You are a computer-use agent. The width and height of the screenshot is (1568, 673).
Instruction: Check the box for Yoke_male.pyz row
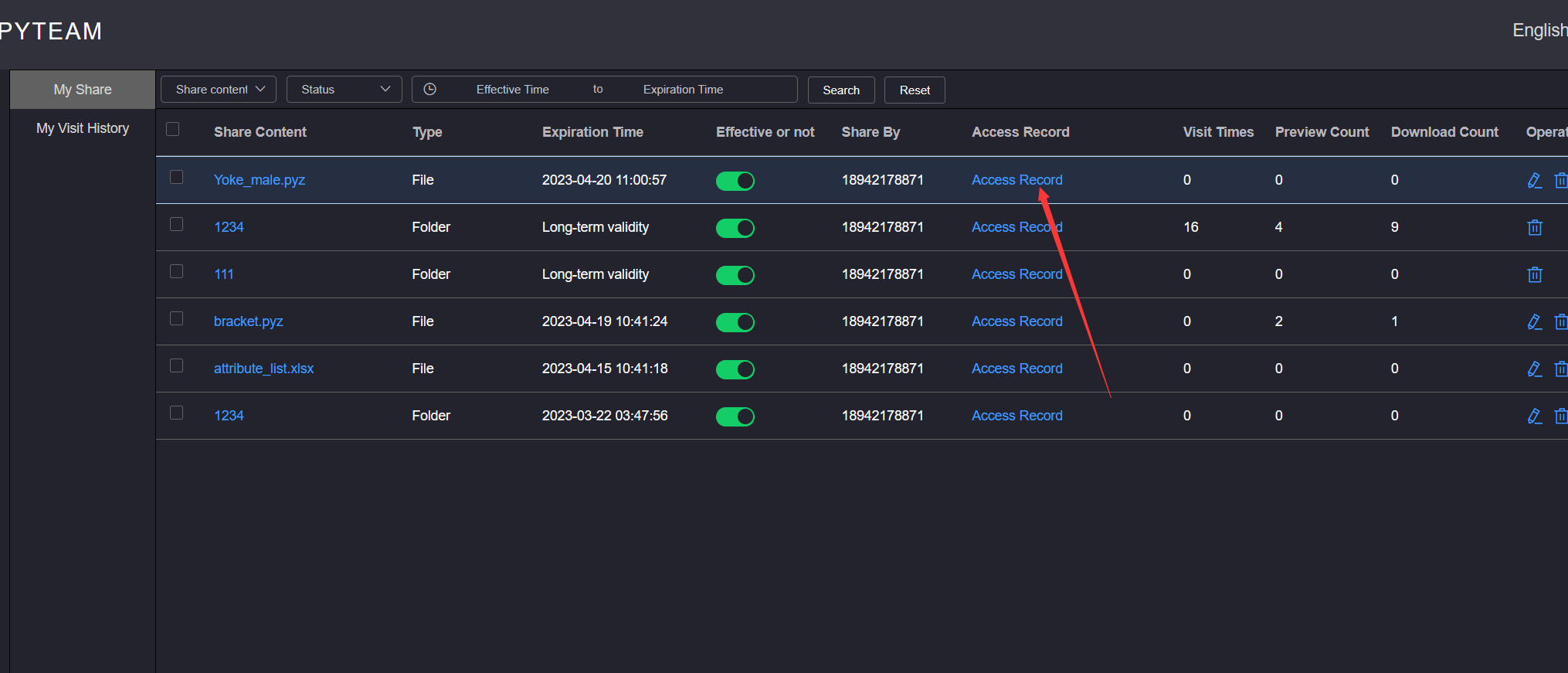(x=177, y=177)
